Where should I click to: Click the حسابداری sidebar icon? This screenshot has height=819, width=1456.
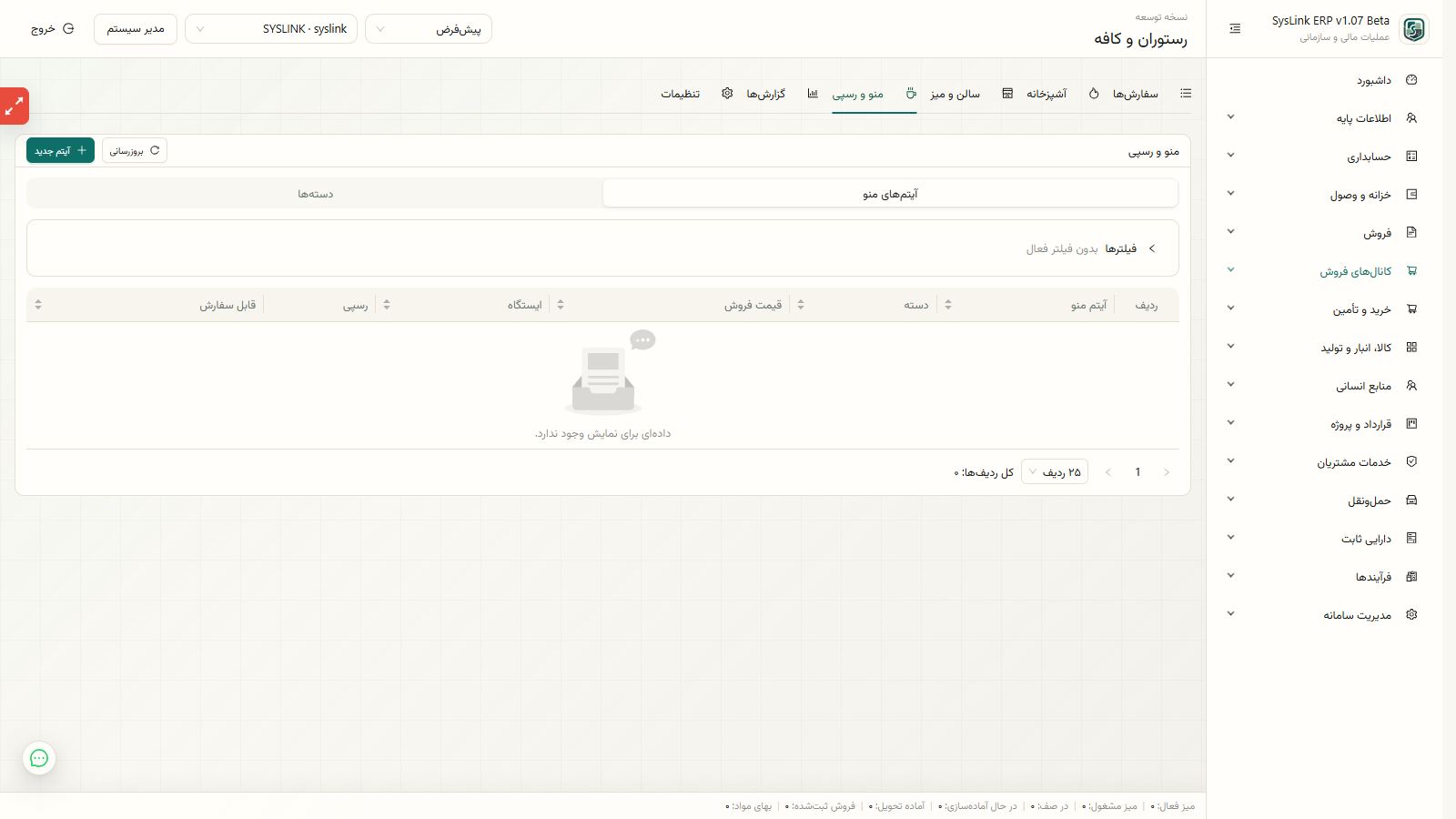[x=1411, y=157]
